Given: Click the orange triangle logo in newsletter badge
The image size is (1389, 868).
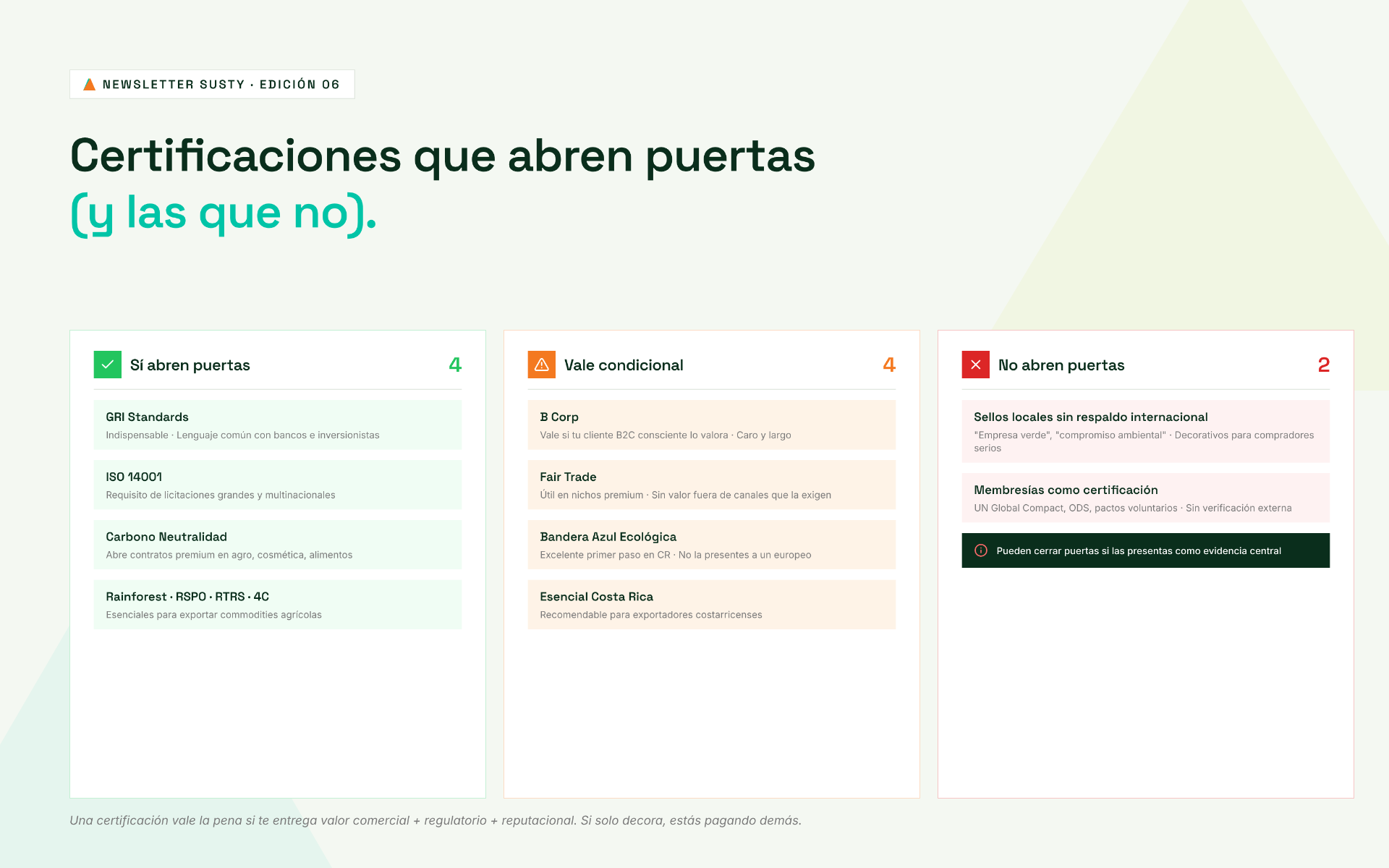Looking at the screenshot, I should coord(90,85).
